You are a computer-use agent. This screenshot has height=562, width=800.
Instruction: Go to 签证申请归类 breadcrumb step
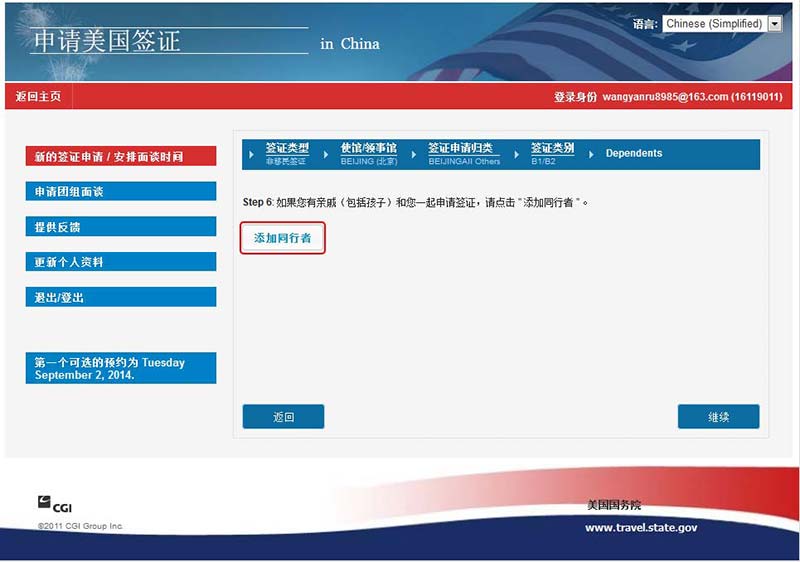pyautogui.click(x=460, y=148)
